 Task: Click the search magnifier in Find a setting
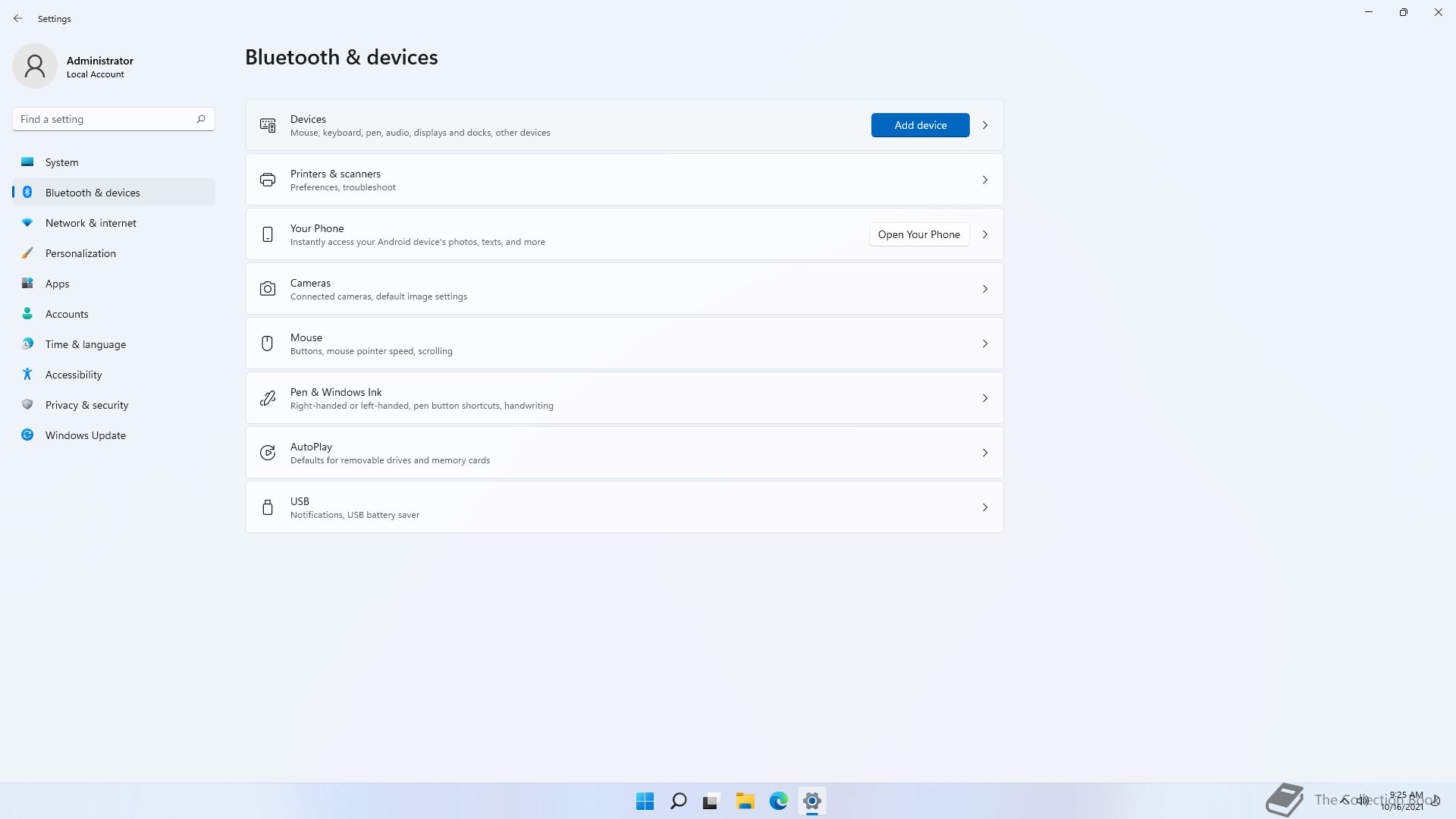click(201, 119)
